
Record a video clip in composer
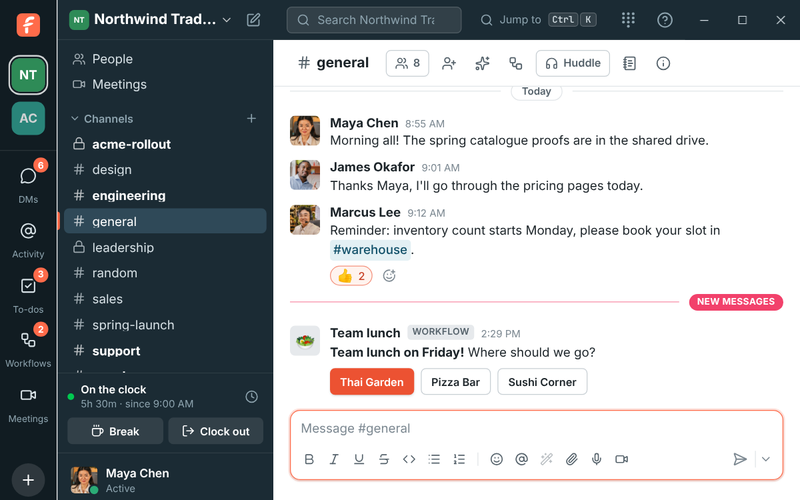point(621,459)
